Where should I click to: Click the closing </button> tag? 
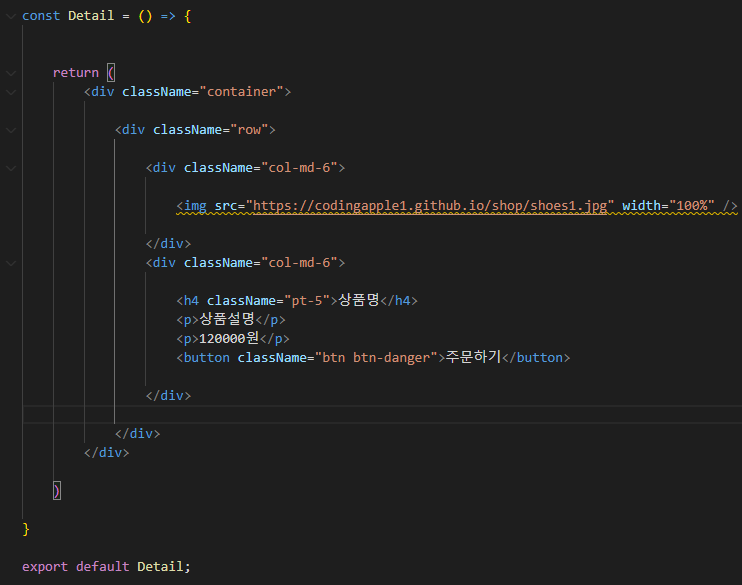536,357
